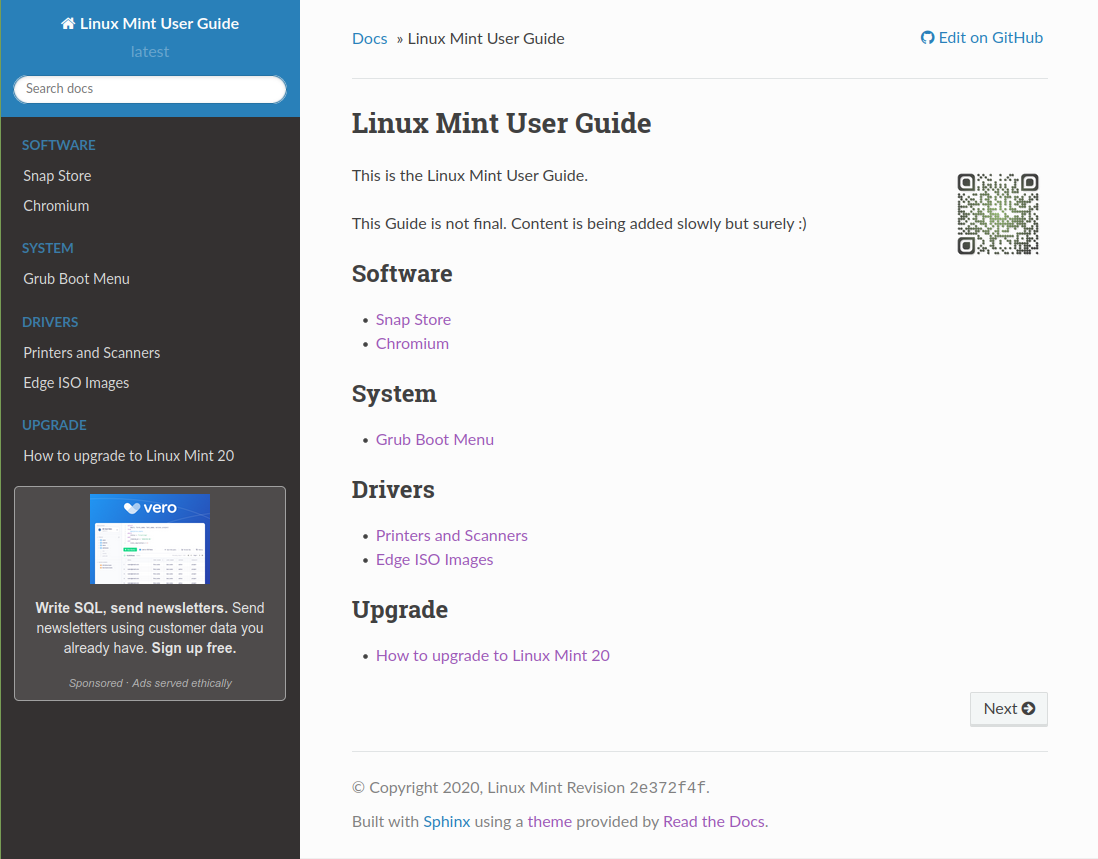Open the Read the Docs footer link
Viewport: 1098px width, 859px height.
coord(713,822)
